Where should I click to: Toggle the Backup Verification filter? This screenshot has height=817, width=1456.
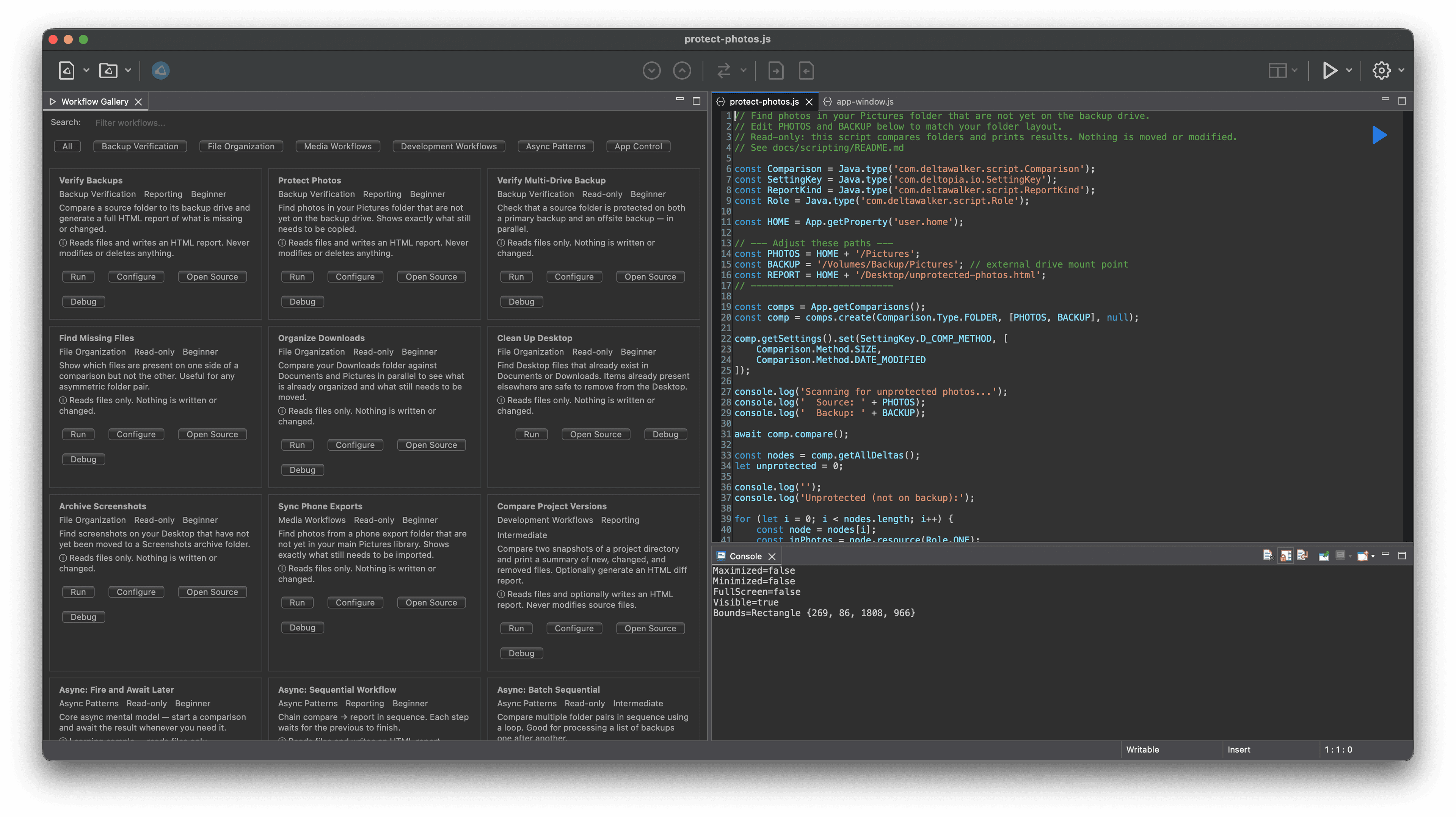(140, 146)
